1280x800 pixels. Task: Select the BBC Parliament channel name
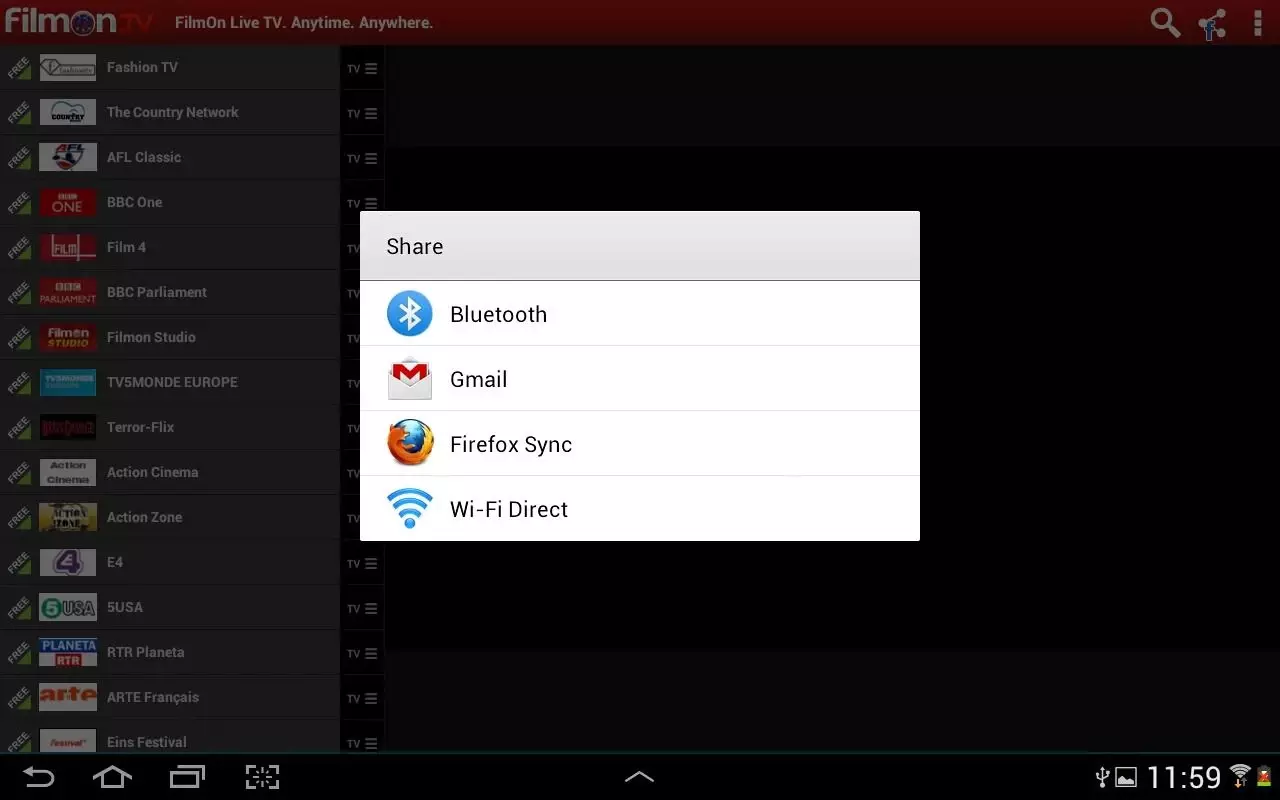coord(157,292)
